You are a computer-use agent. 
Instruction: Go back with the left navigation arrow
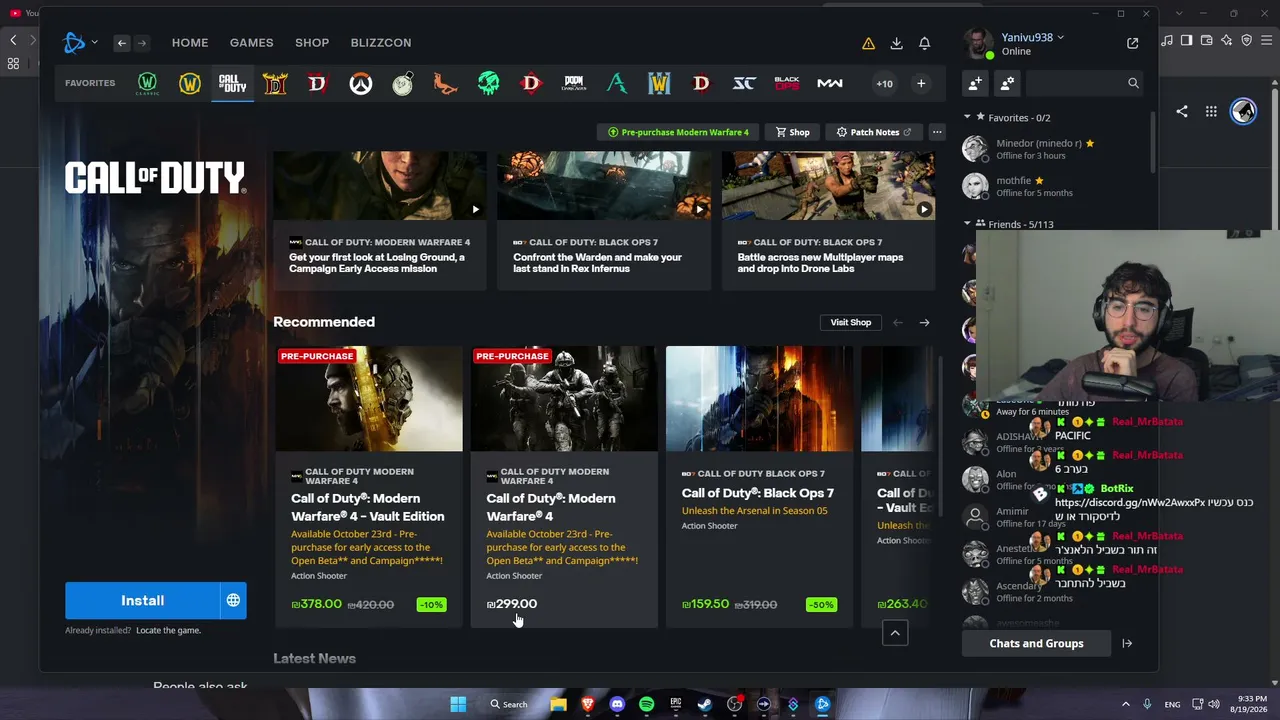[121, 43]
